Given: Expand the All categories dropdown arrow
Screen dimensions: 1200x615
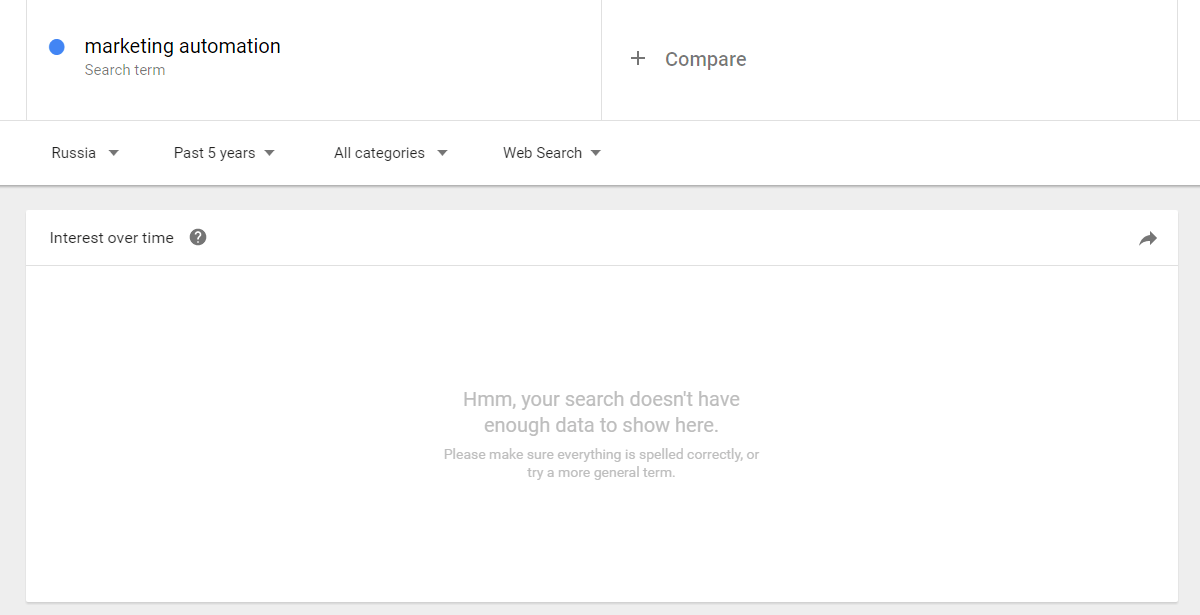Looking at the screenshot, I should click(x=442, y=153).
